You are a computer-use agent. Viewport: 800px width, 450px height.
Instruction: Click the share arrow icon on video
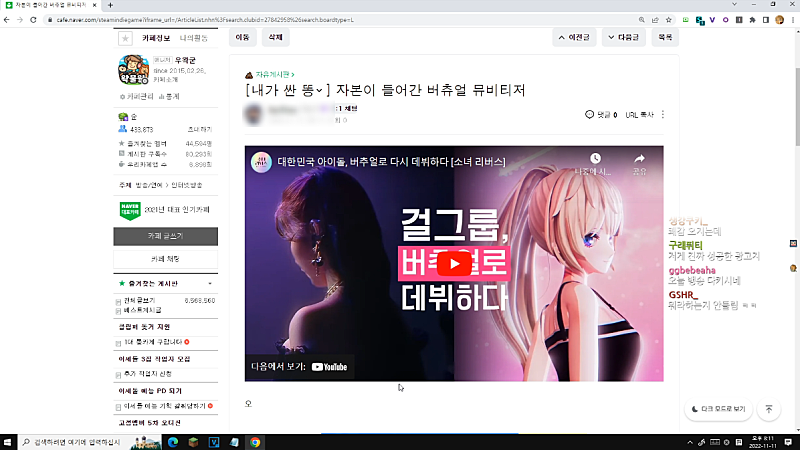click(x=639, y=158)
